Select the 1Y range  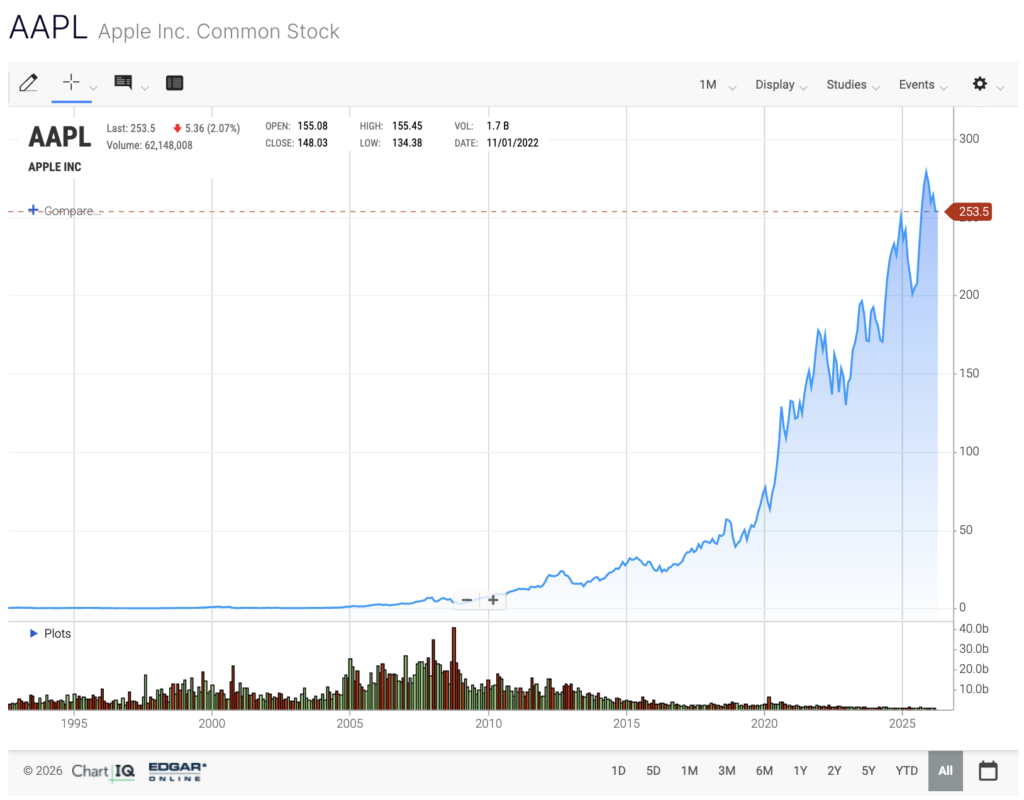pos(800,771)
